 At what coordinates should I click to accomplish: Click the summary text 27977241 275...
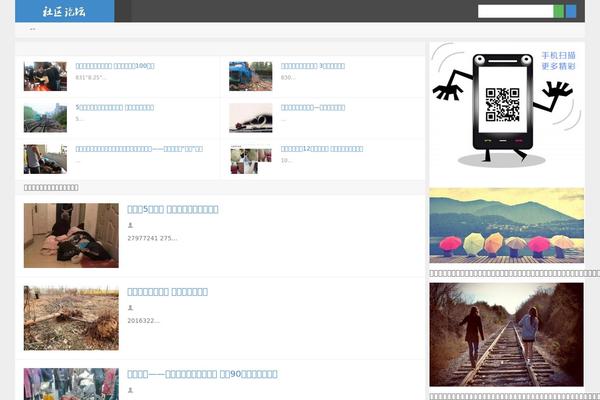tap(152, 238)
